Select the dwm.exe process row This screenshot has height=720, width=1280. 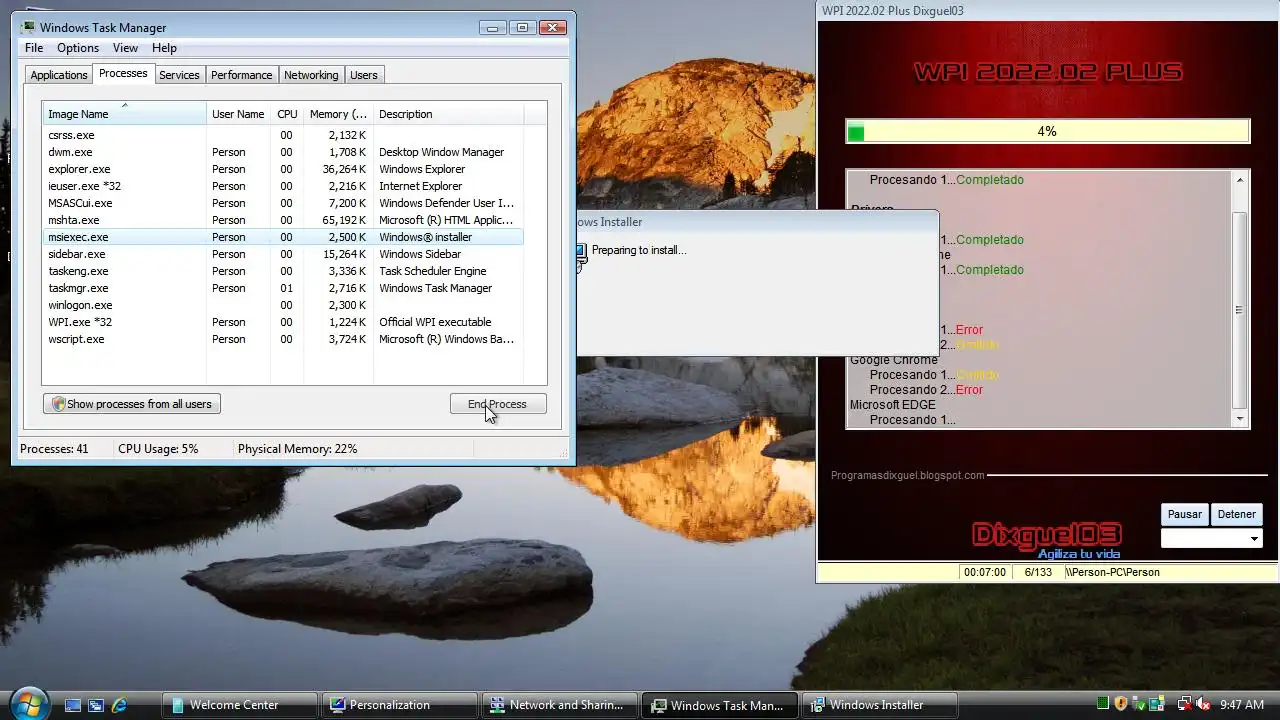[x=282, y=152]
